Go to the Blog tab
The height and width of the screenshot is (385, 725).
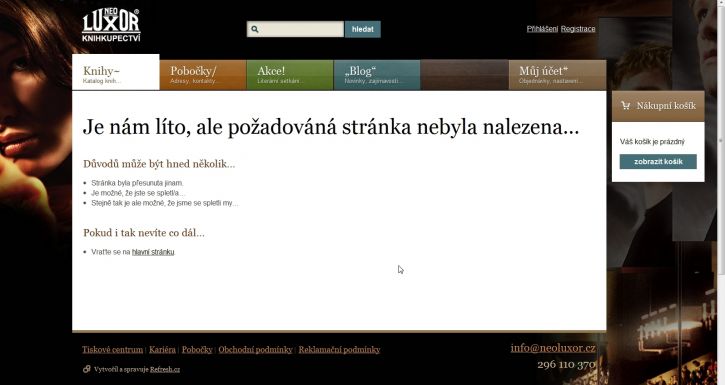click(x=377, y=74)
